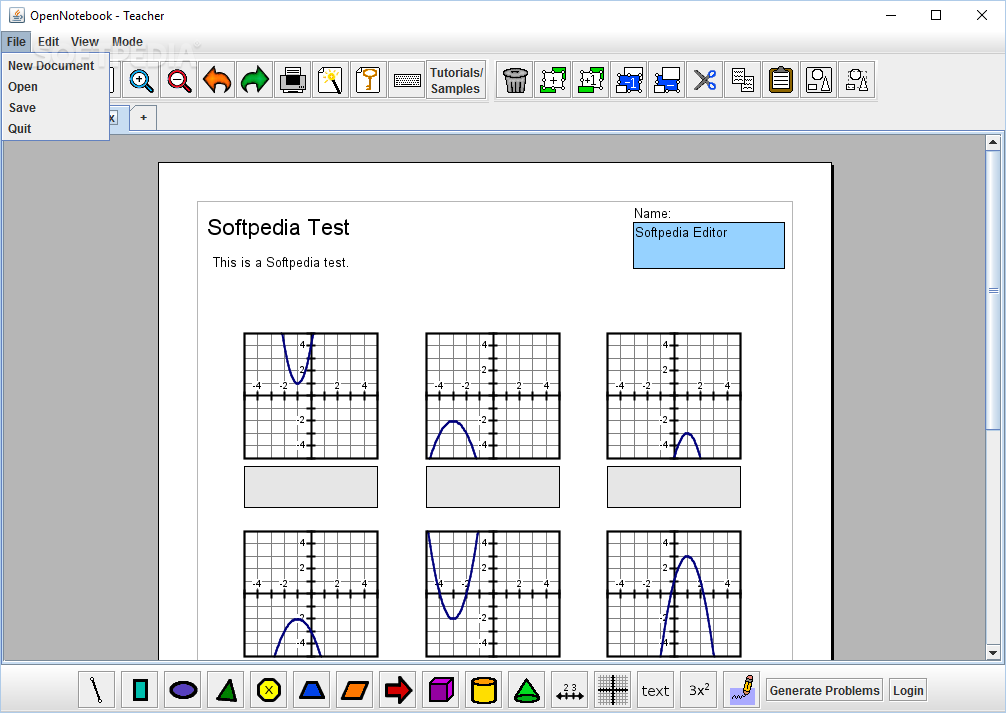The image size is (1006, 713).
Task: Choose Quit from File menu
Action: click(x=55, y=128)
